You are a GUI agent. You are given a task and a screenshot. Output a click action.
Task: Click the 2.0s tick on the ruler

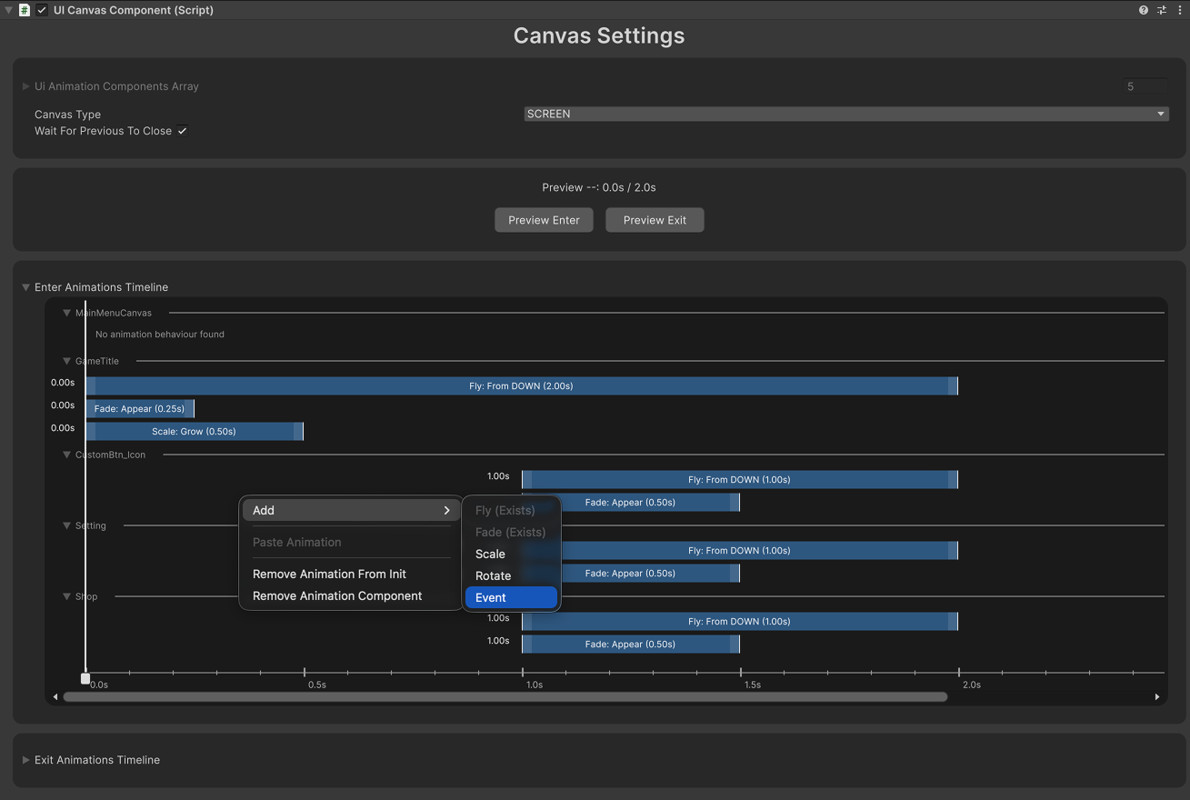[x=959, y=672]
